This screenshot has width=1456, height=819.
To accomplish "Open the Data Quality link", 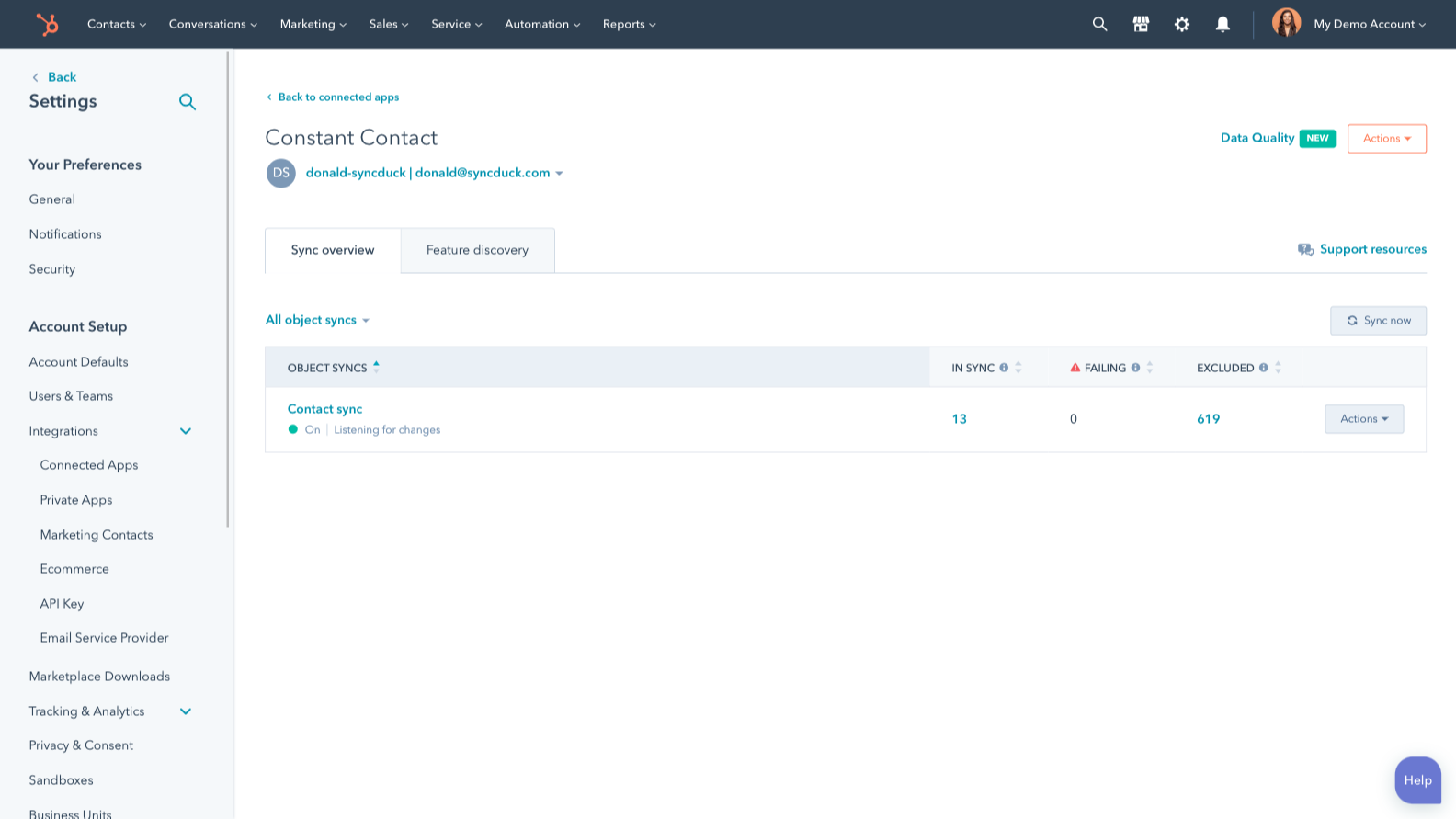I will pos(1257,138).
